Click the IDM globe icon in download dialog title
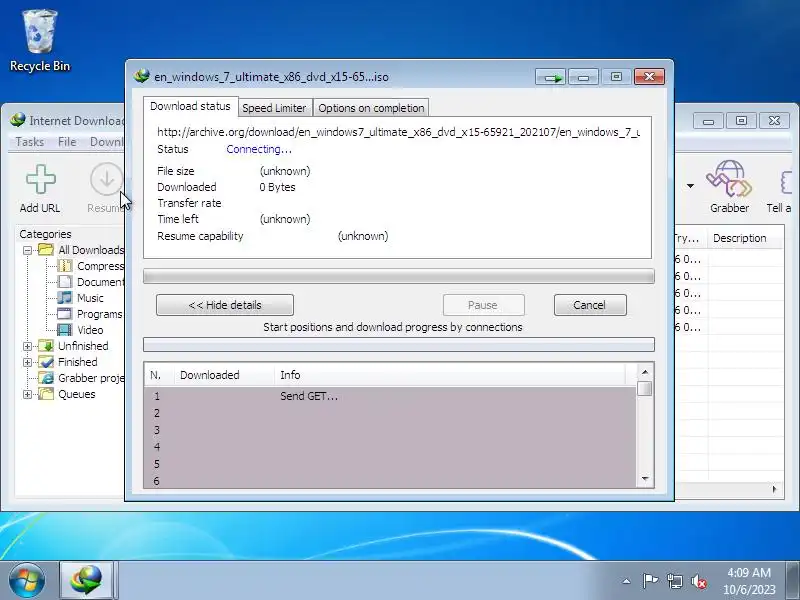 pyautogui.click(x=141, y=76)
